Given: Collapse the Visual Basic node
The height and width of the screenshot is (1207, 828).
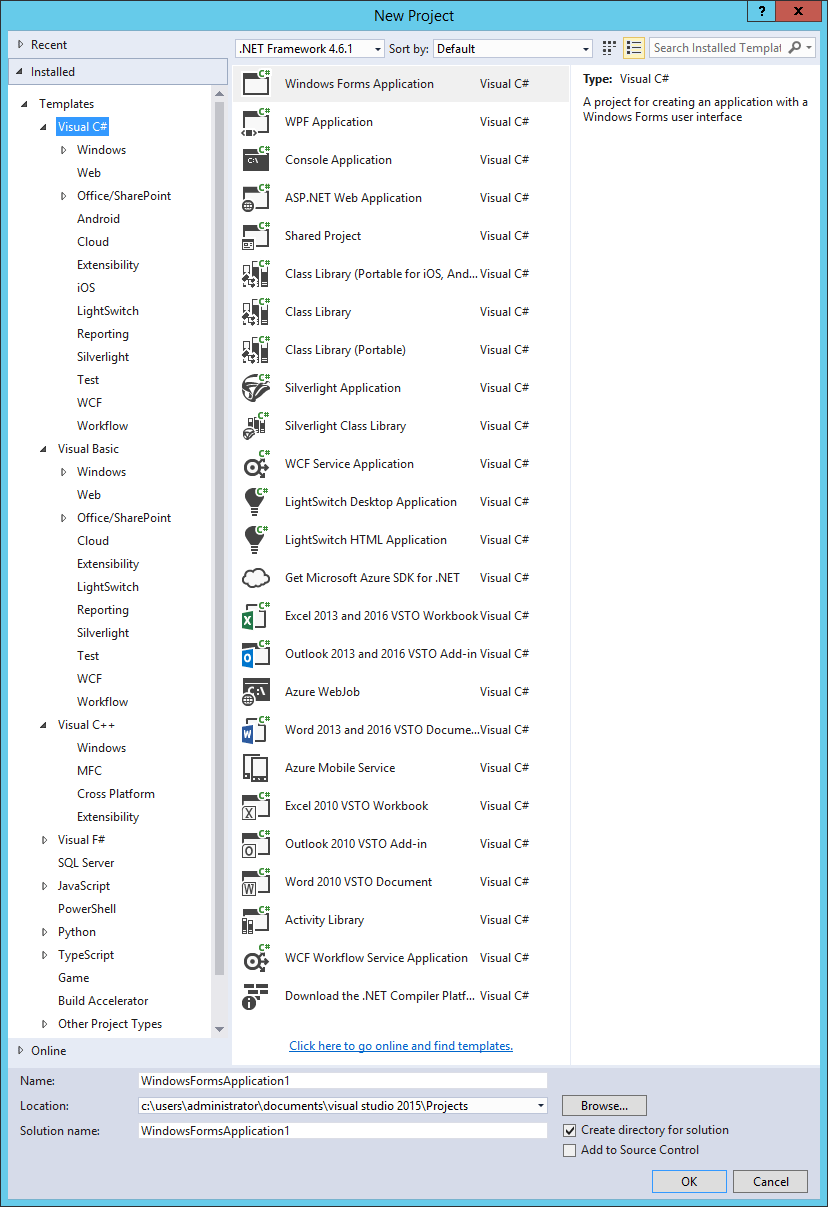Looking at the screenshot, I should (44, 449).
